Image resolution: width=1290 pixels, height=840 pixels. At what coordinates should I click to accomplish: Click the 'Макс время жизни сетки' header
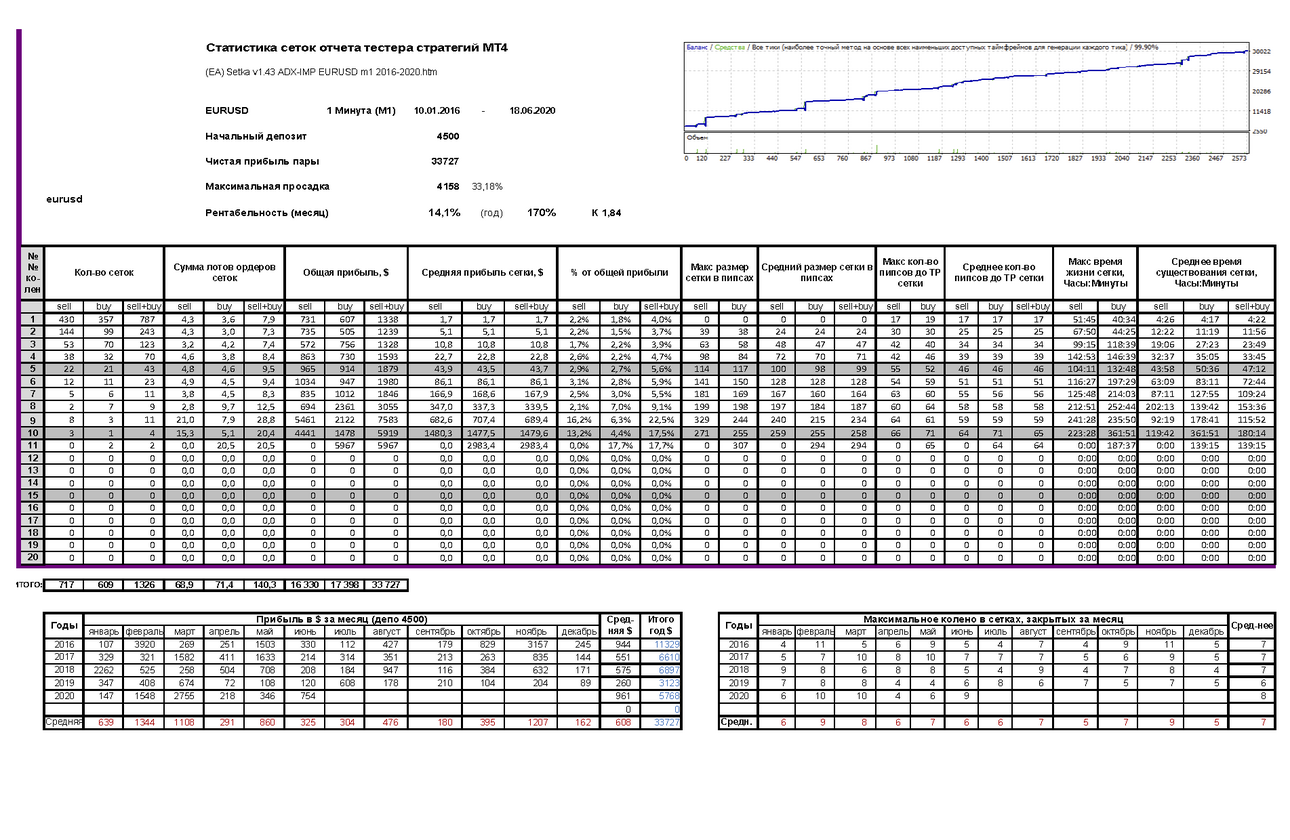pyautogui.click(x=1095, y=272)
